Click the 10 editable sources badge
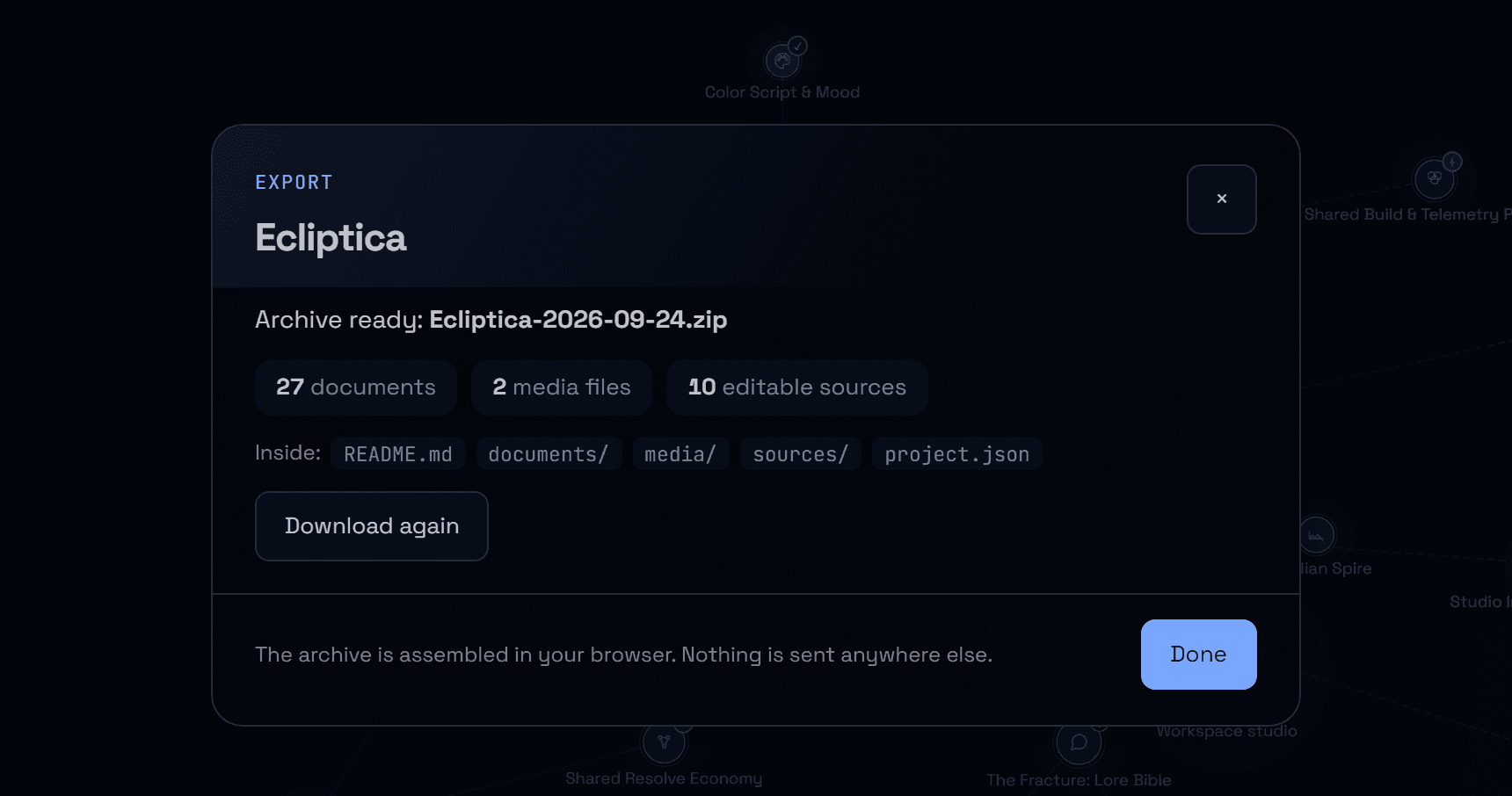 pyautogui.click(x=796, y=387)
